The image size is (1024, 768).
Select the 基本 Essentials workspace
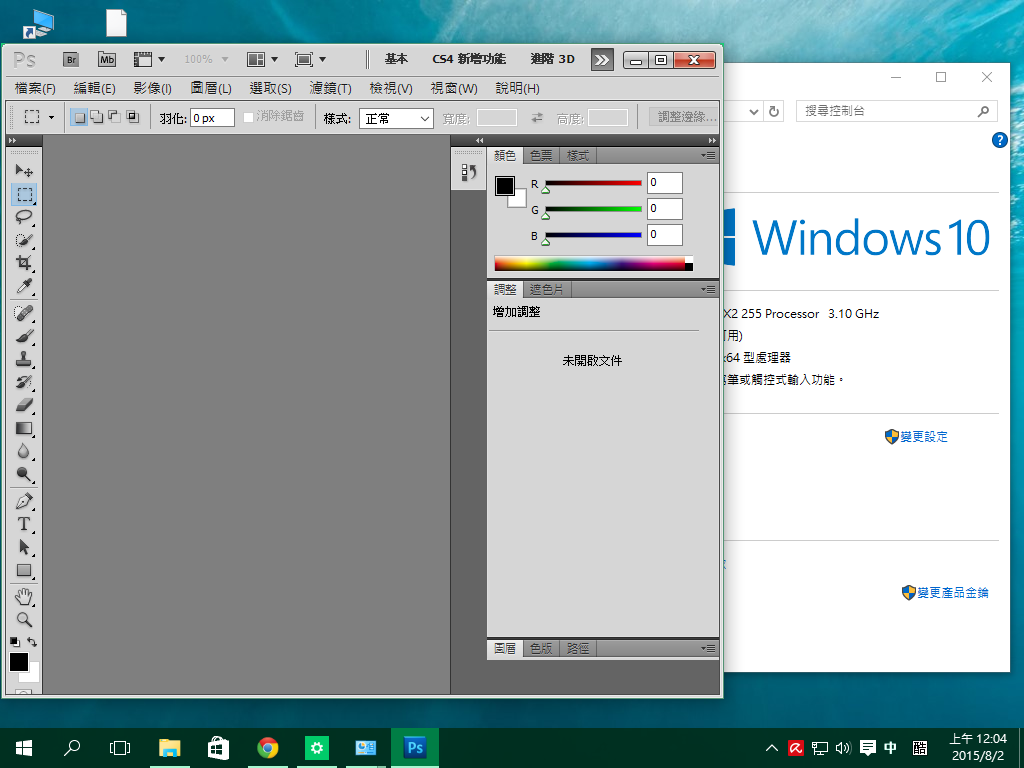click(396, 59)
